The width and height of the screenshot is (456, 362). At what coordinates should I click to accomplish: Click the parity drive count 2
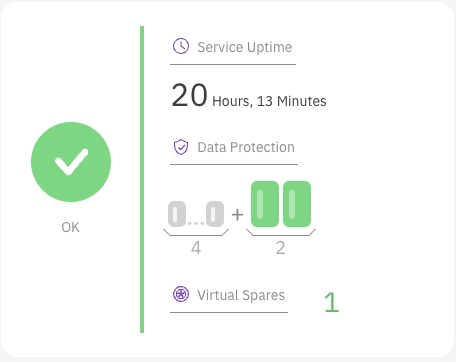(x=281, y=248)
